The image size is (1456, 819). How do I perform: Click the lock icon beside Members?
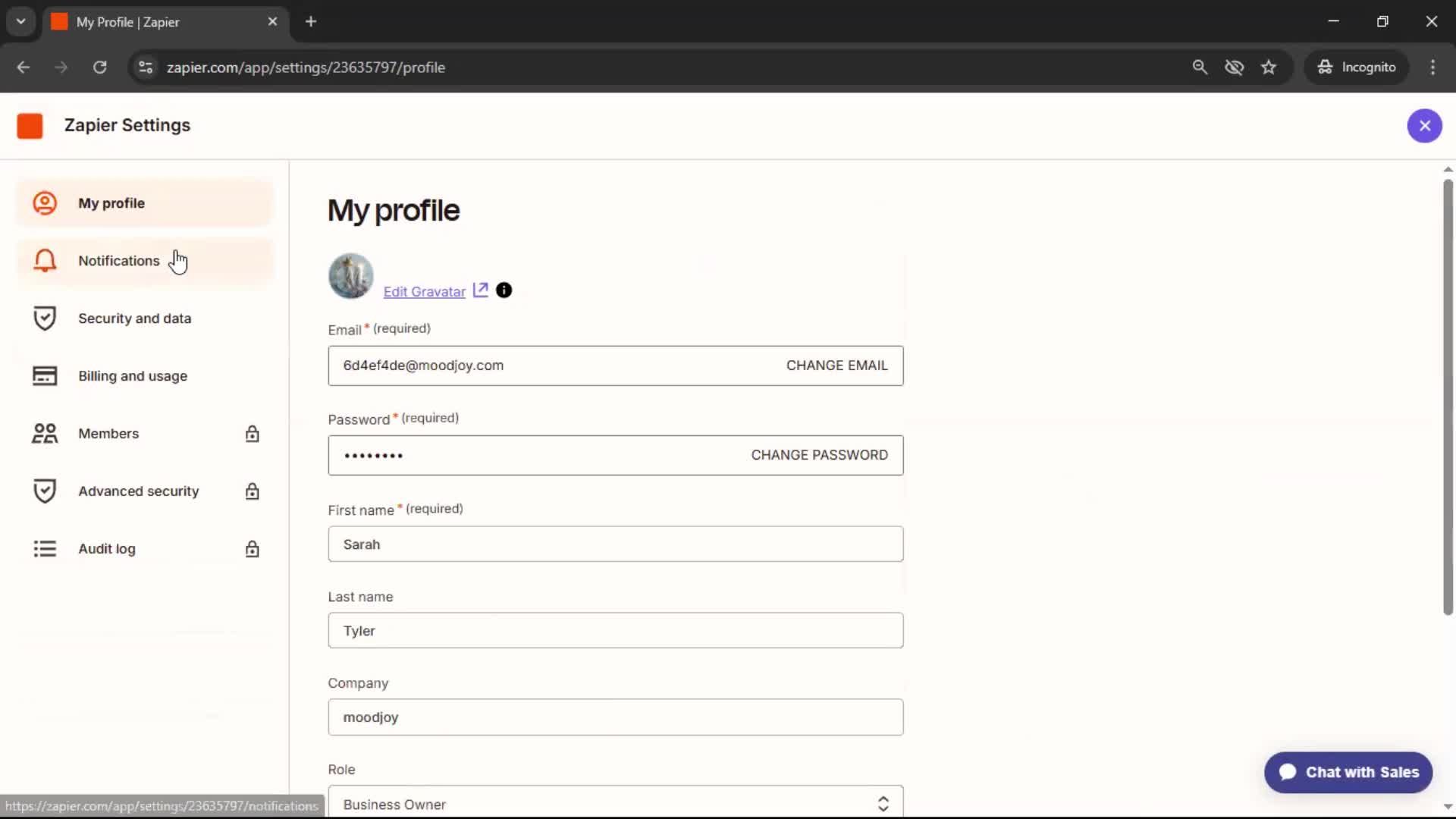[x=253, y=434]
